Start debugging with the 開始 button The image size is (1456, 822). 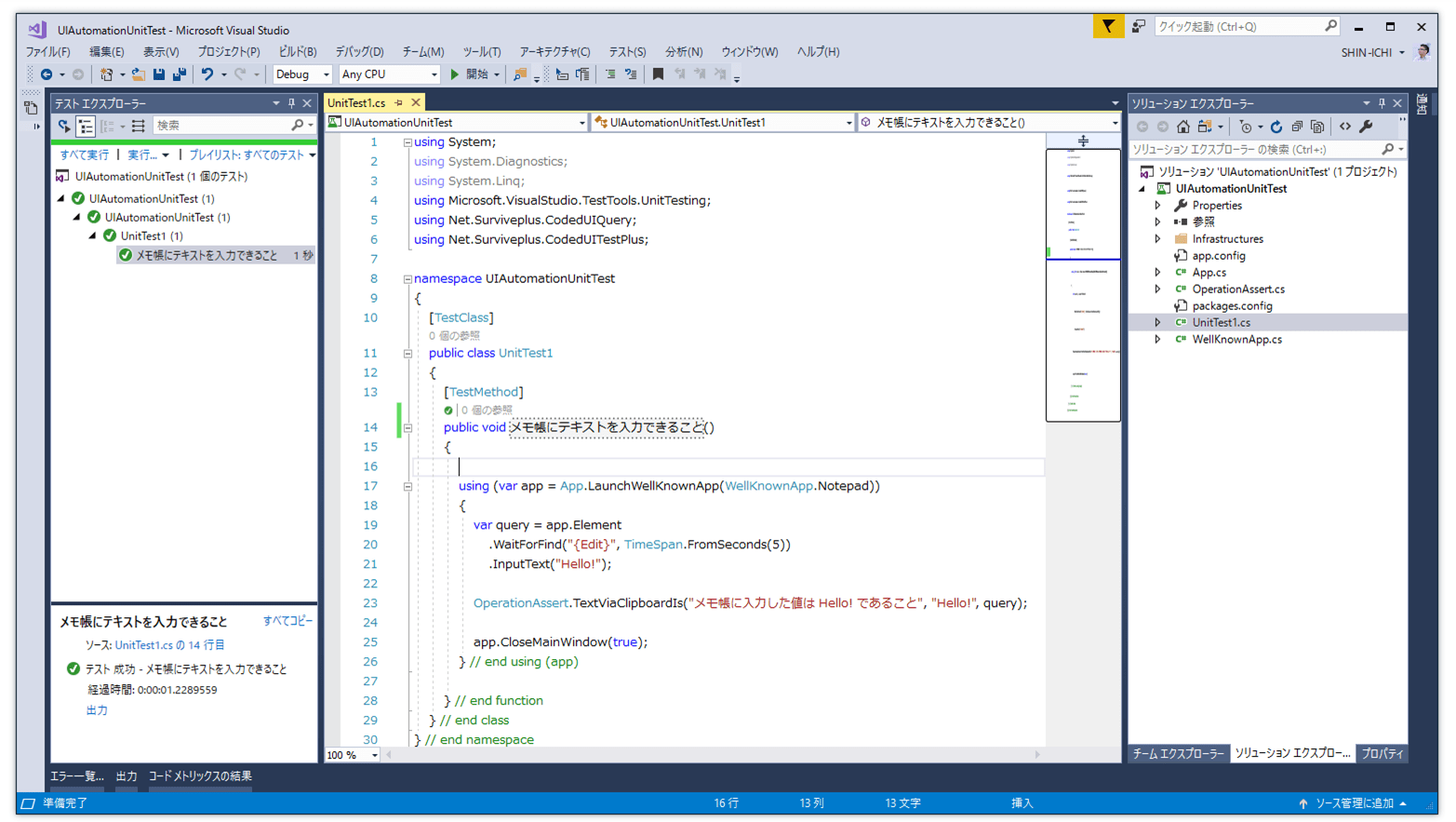[470, 74]
